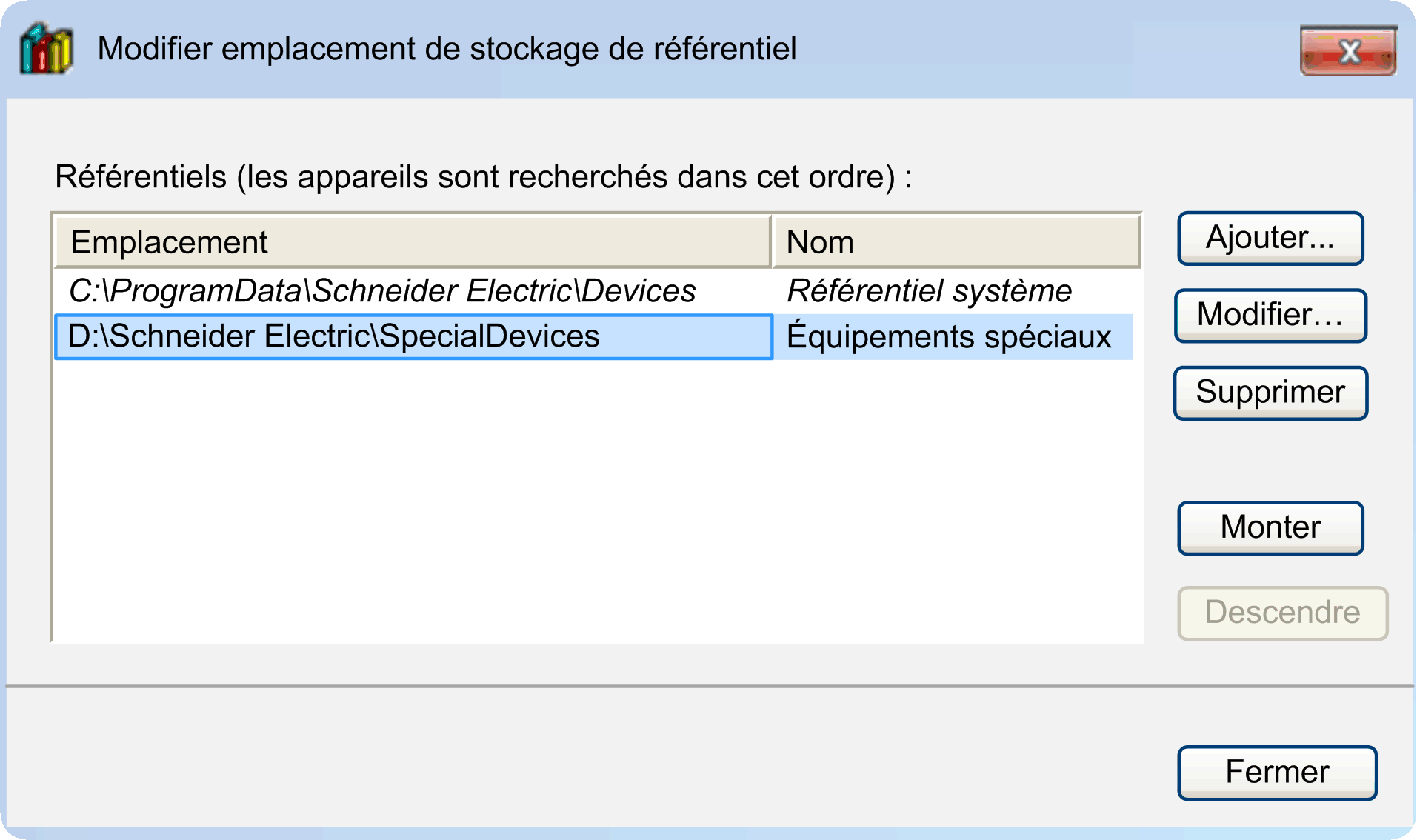Image resolution: width=1417 pixels, height=840 pixels.
Task: Click the right edge of Nom header
Action: [x=1139, y=242]
